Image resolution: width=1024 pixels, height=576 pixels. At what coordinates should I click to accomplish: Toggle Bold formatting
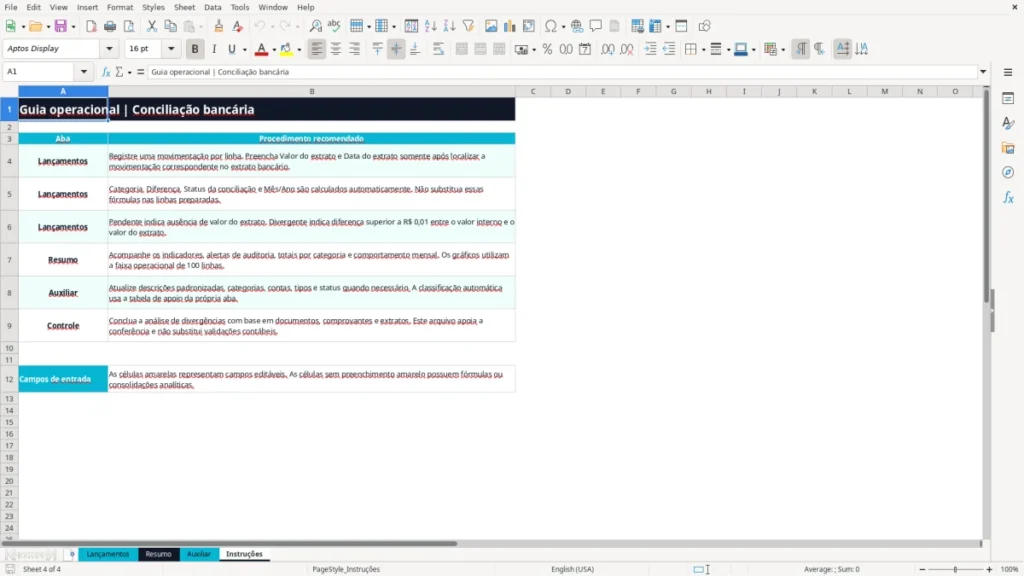195,49
